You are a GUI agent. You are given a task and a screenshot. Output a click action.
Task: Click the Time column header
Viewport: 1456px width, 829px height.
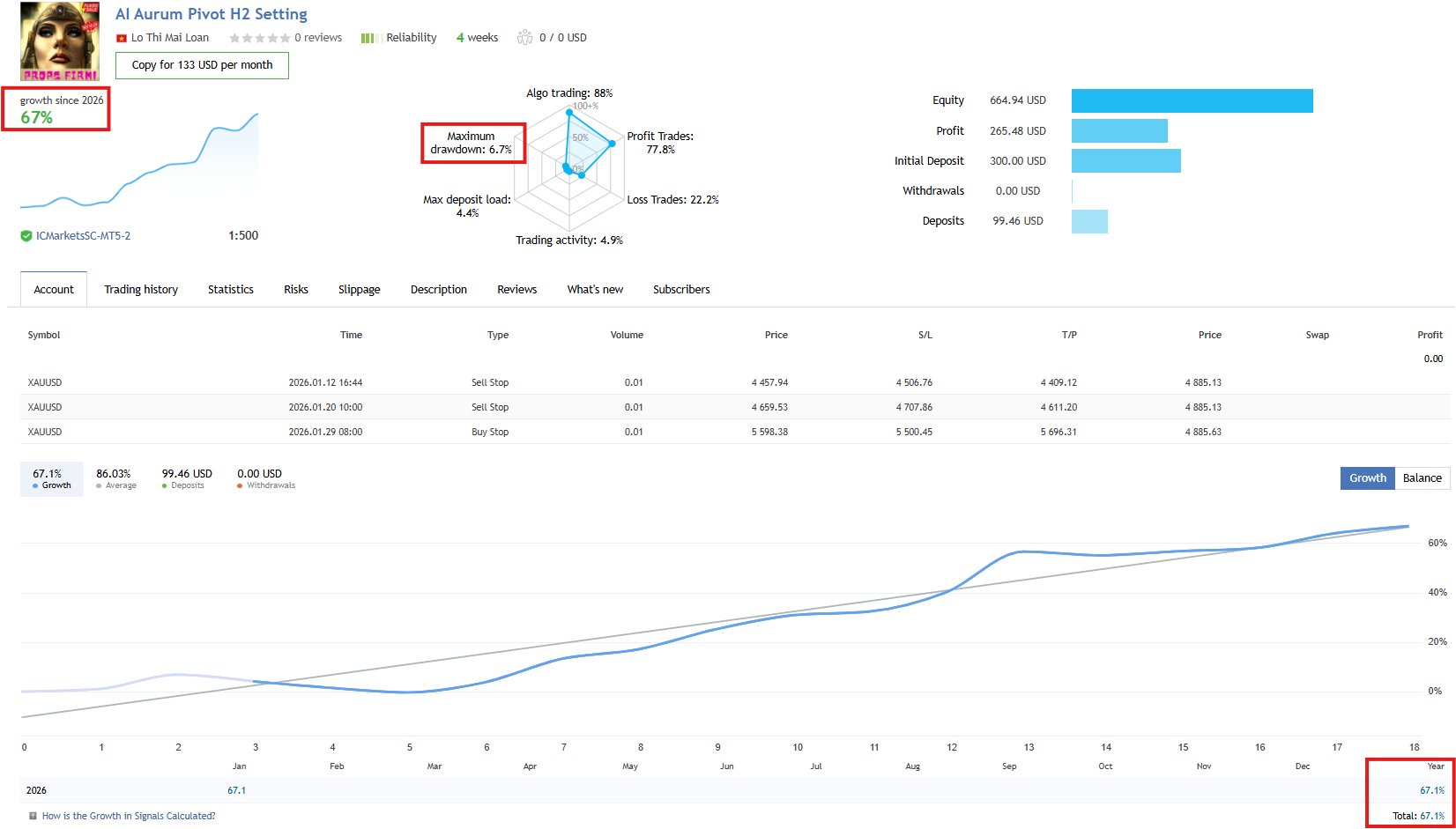point(351,336)
